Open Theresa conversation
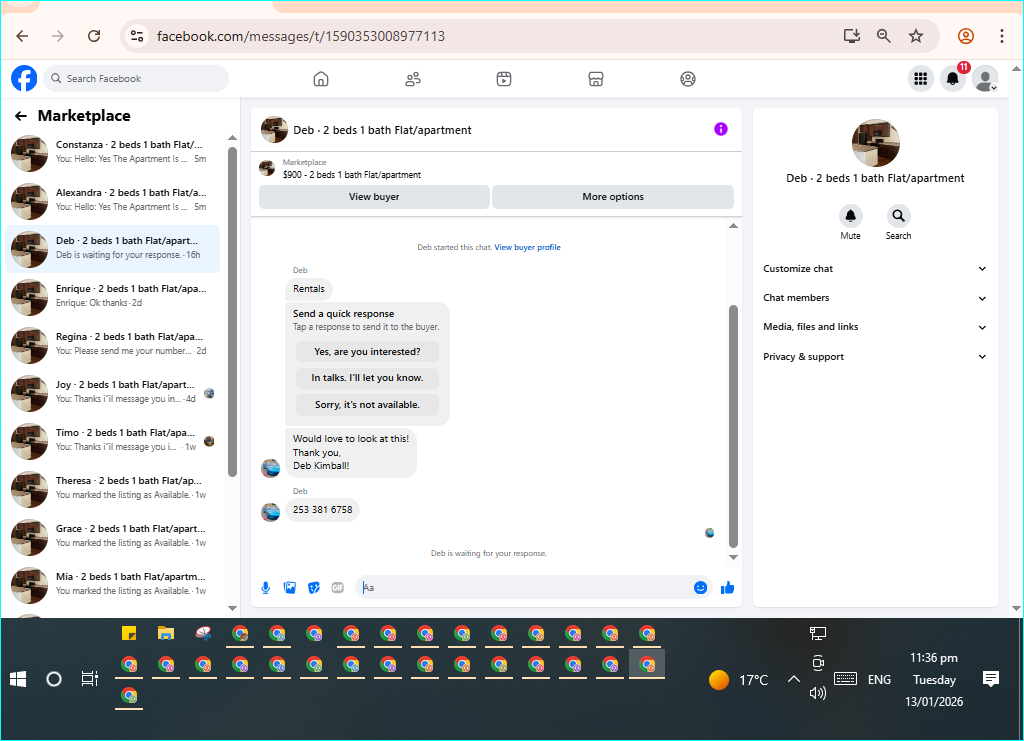 click(x=113, y=488)
